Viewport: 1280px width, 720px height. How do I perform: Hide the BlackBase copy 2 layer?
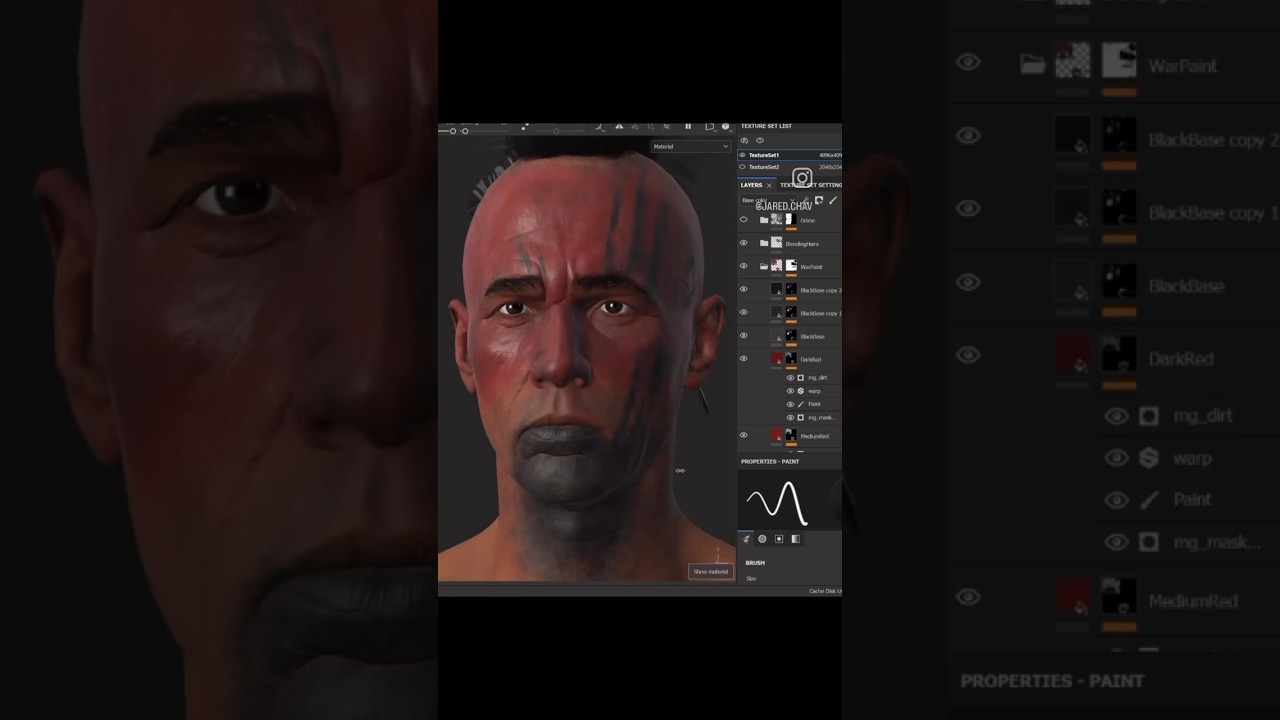tap(743, 289)
